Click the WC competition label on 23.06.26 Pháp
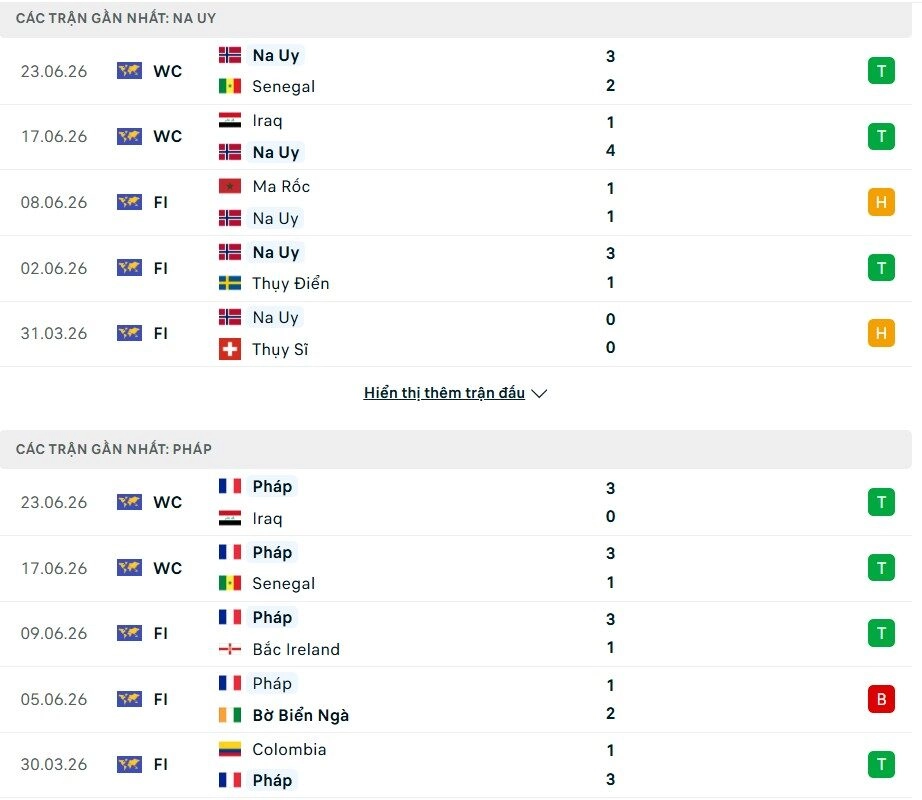 pos(168,503)
